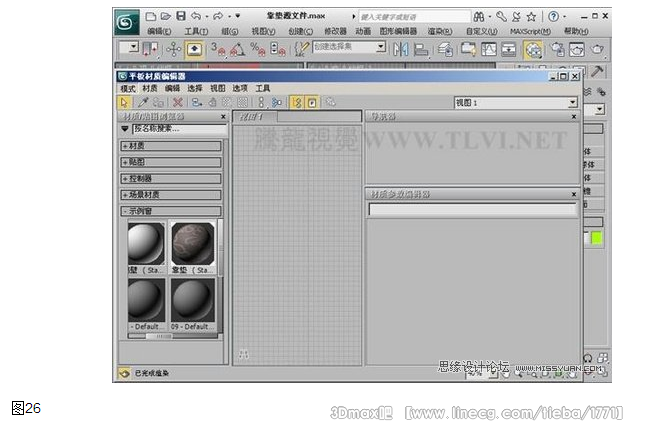Click the New Scene icon in the quick access toolbar
Image resolution: width=652 pixels, height=430 pixels.
(151, 16)
